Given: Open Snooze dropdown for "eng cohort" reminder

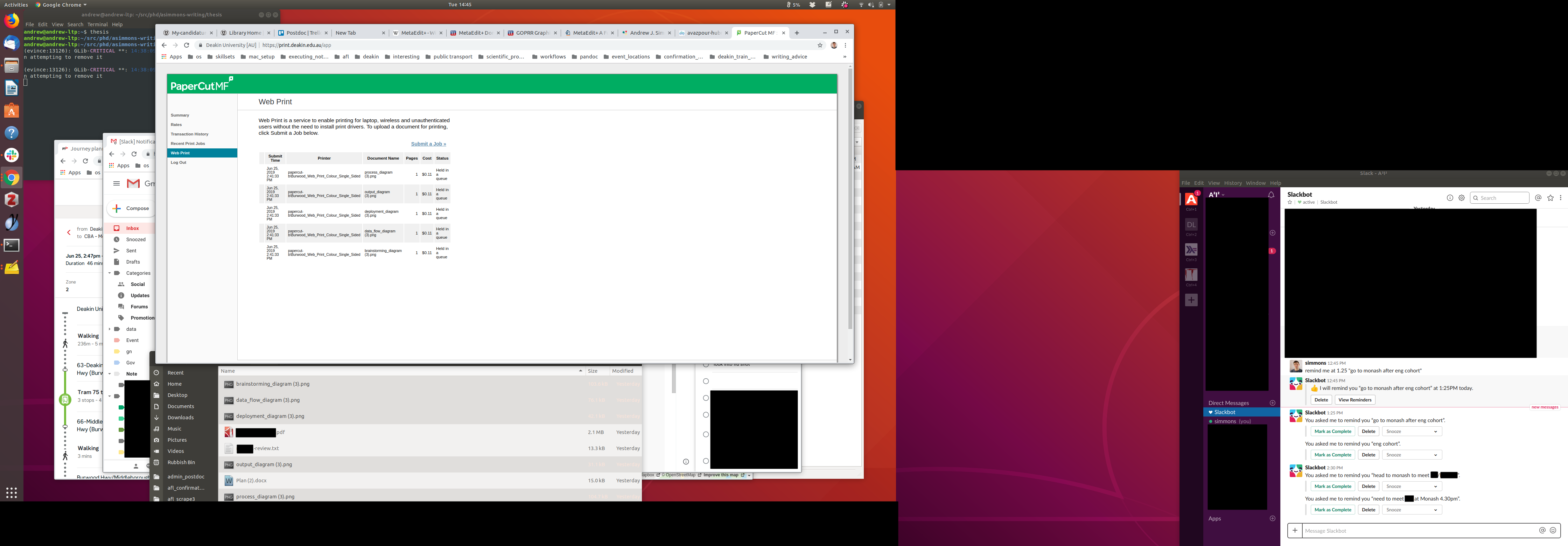Looking at the screenshot, I should tap(1412, 455).
